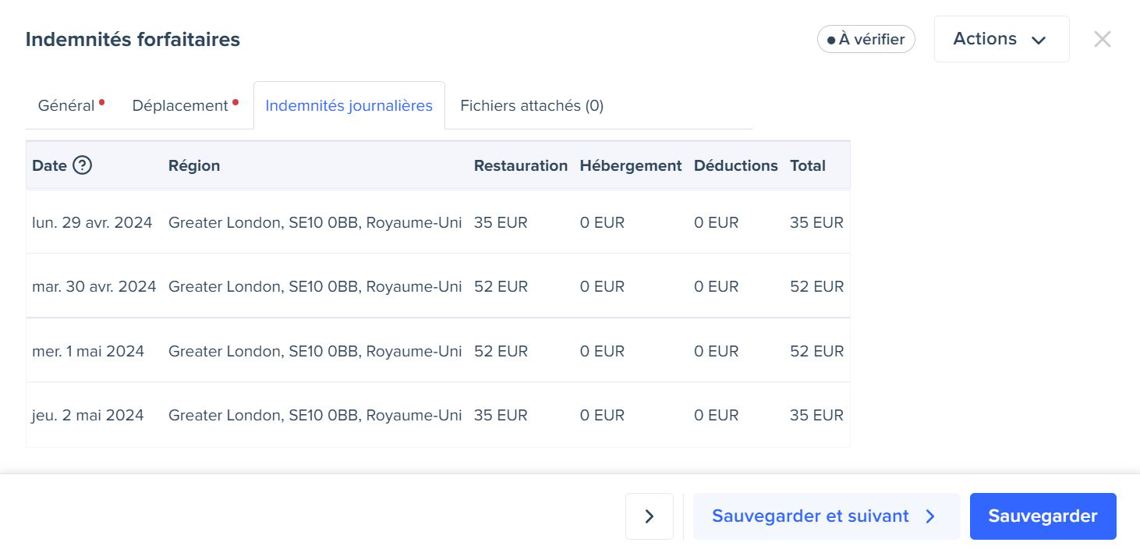The width and height of the screenshot is (1140, 553).
Task: Select the jeu. 2 mai 2024 row
Action: tap(88, 415)
